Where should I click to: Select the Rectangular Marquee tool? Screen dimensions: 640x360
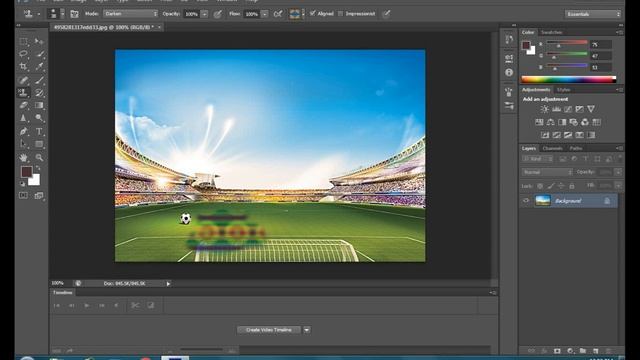(24, 41)
